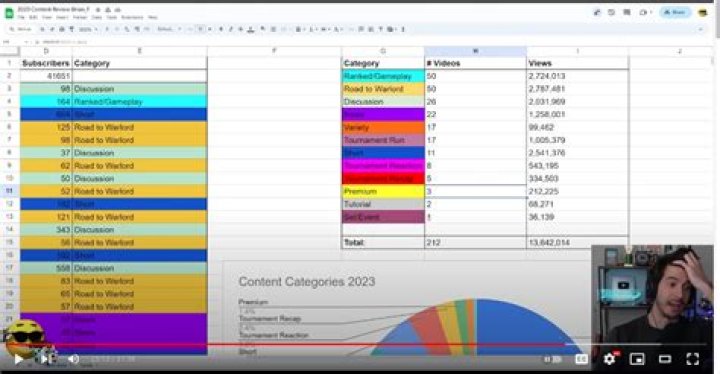Click the '# Videos' header cell
Viewport: 720px width, 374px height.
[x=475, y=63]
